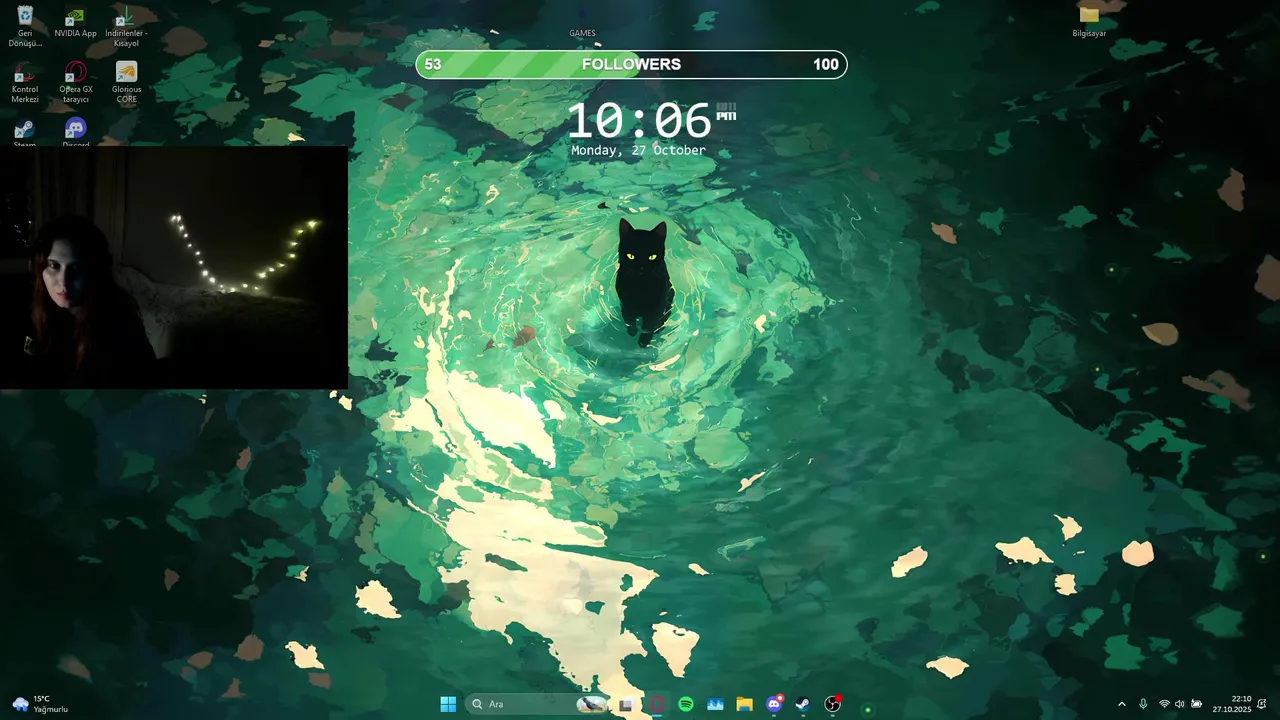
Task: Open Discord from the taskbar
Action: (x=774, y=704)
